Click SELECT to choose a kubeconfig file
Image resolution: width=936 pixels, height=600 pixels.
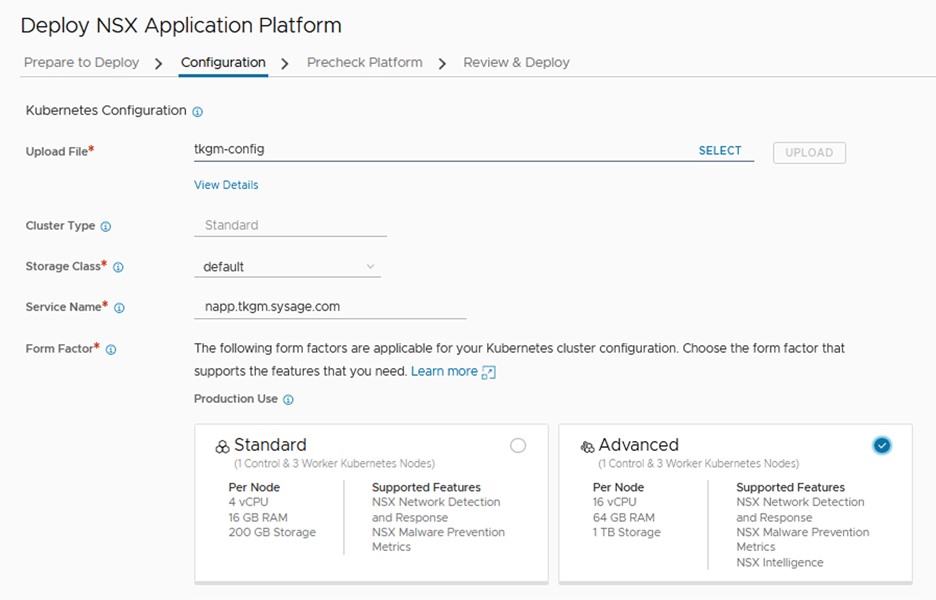pos(720,151)
